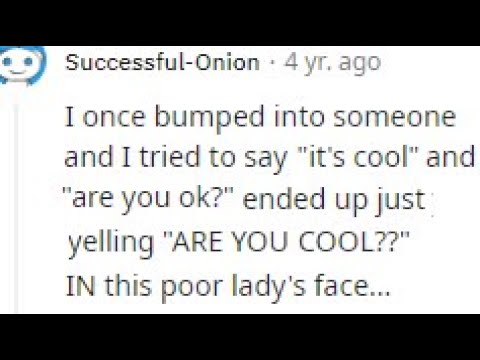Open the '4 yr. ago' comment permalink
Image resolution: width=480 pixels, height=360 pixels.
pyautogui.click(x=332, y=62)
